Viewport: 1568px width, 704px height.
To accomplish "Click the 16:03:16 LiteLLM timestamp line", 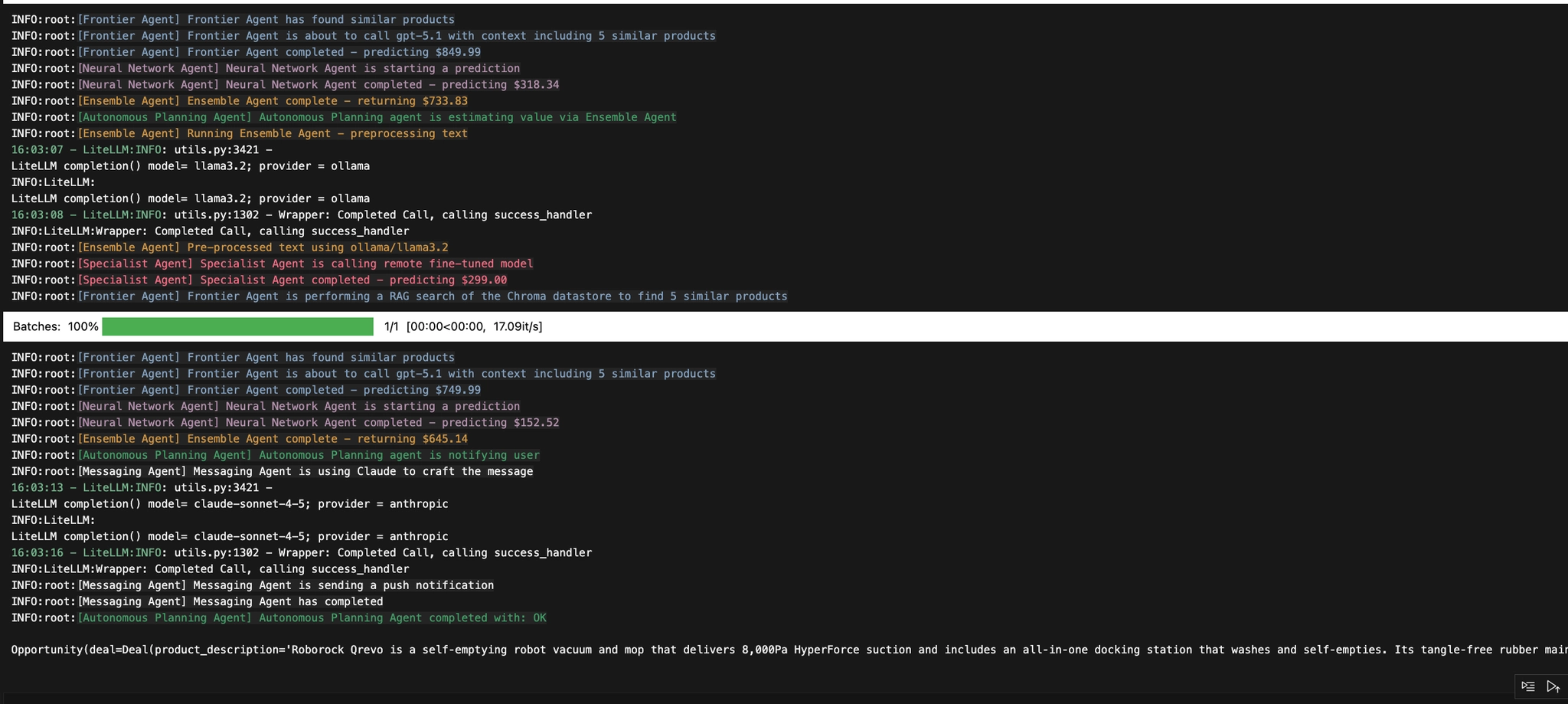I will coord(302,552).
